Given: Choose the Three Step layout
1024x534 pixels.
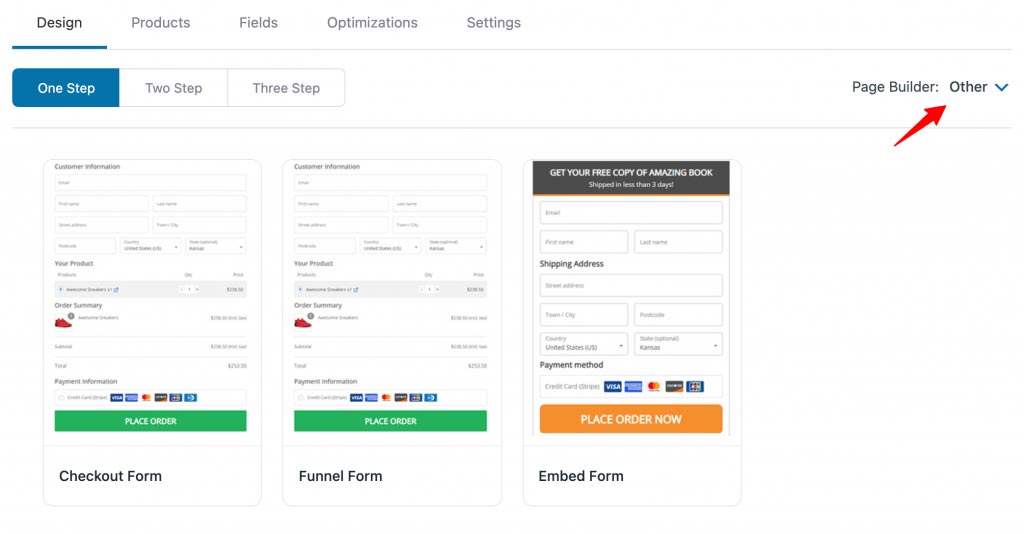Looking at the screenshot, I should coord(286,87).
